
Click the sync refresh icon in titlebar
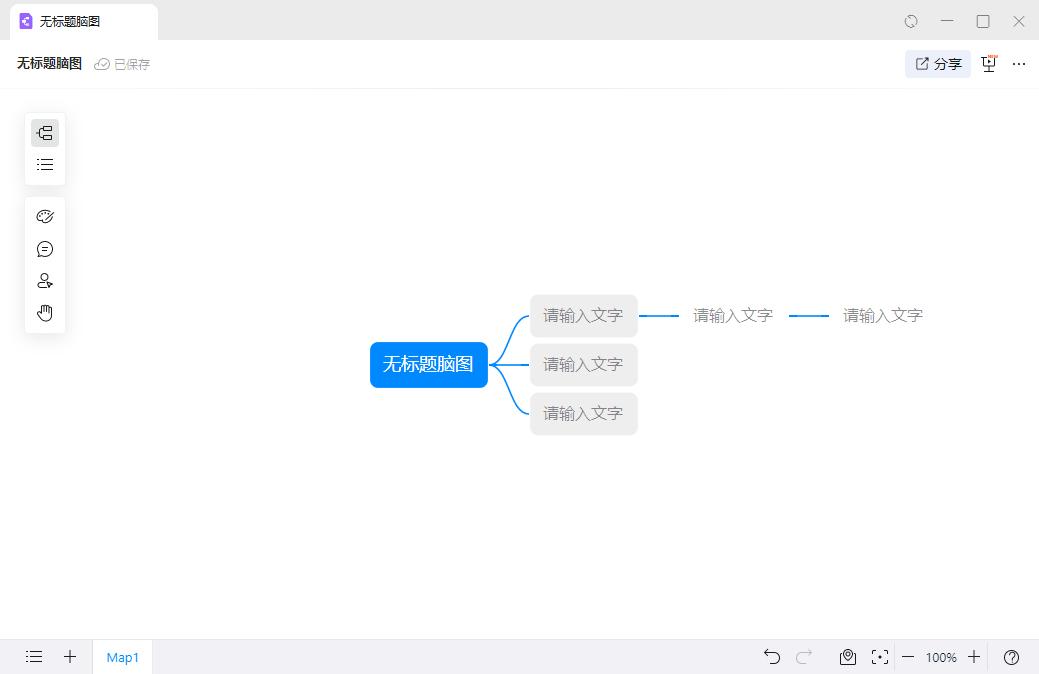click(911, 21)
